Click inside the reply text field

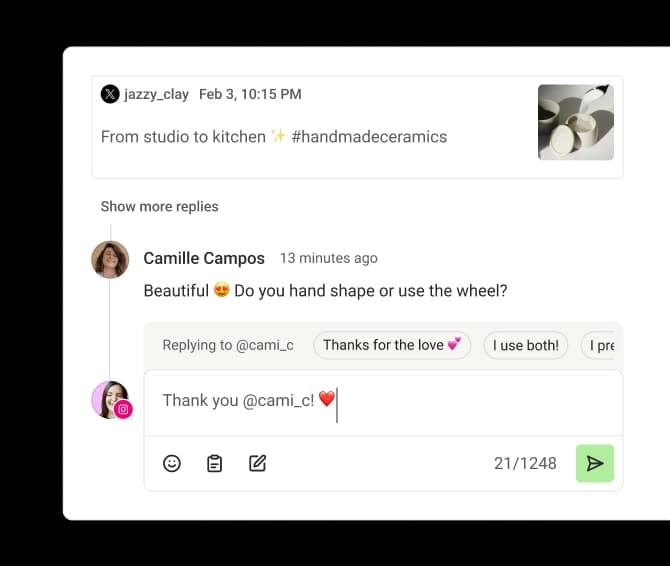(383, 403)
